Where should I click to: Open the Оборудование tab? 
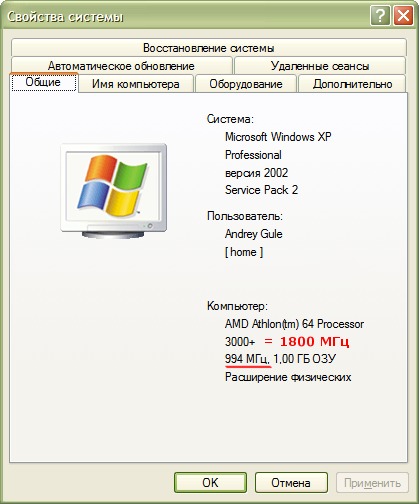(x=246, y=84)
